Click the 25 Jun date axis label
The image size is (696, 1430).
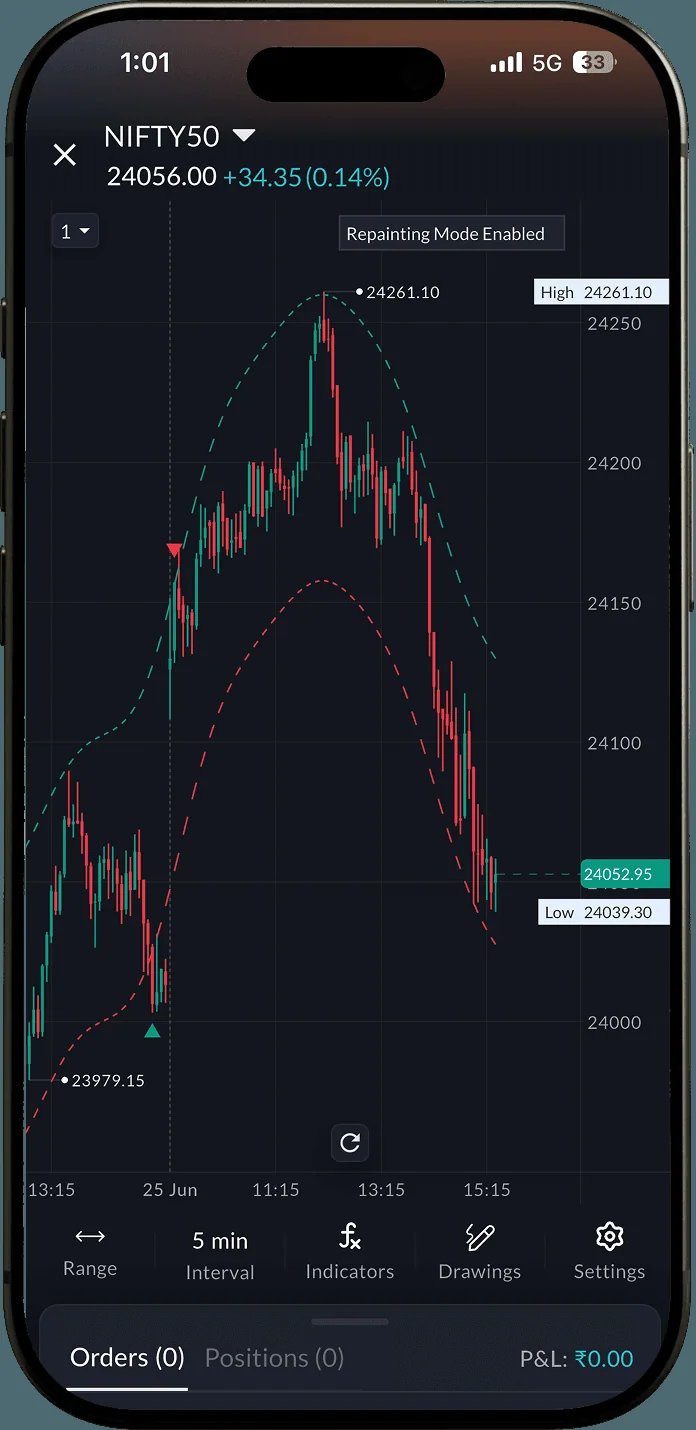170,1190
